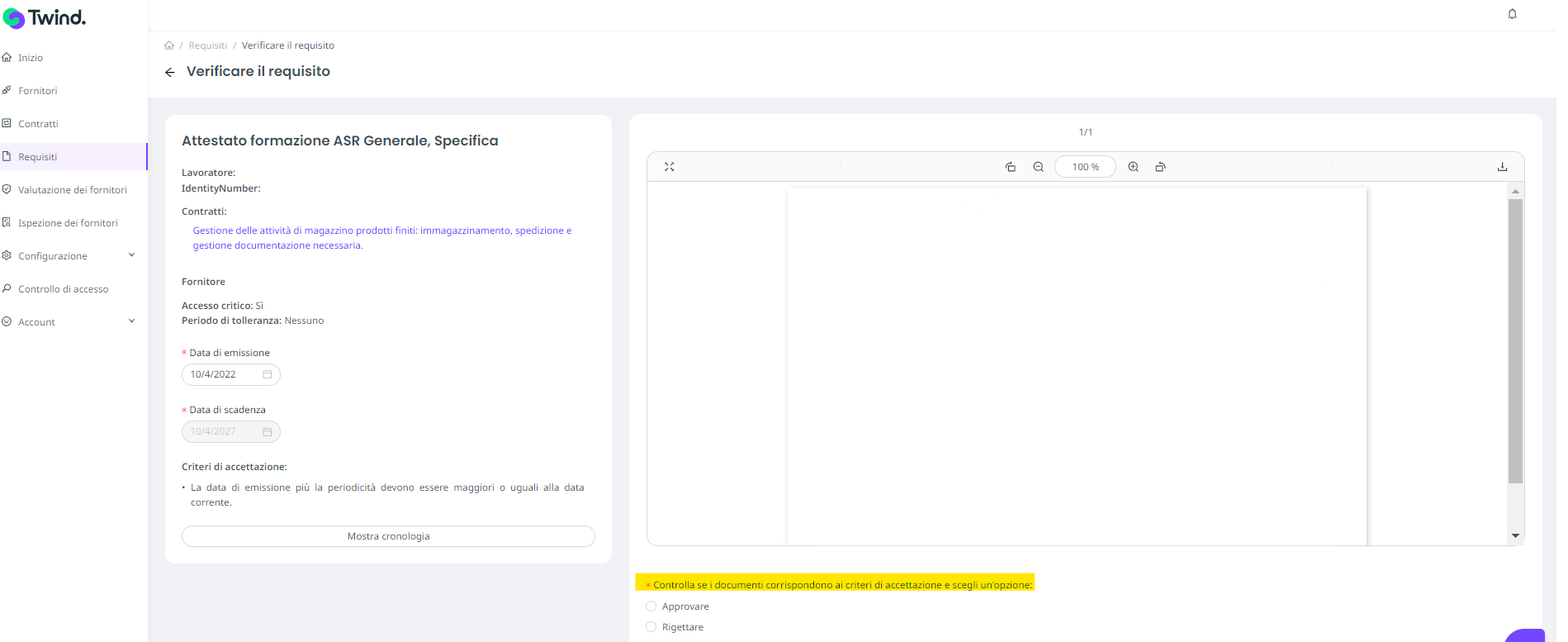Zoom in the document viewer
Screen dimensions: 1568x642
click(x=1134, y=167)
